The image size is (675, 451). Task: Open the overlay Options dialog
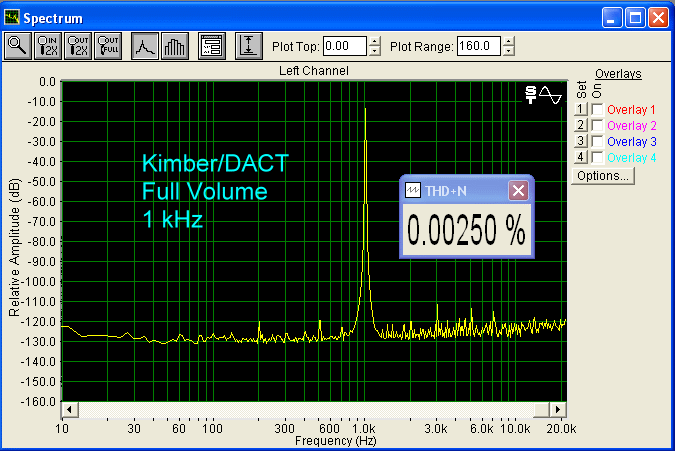coord(603,176)
